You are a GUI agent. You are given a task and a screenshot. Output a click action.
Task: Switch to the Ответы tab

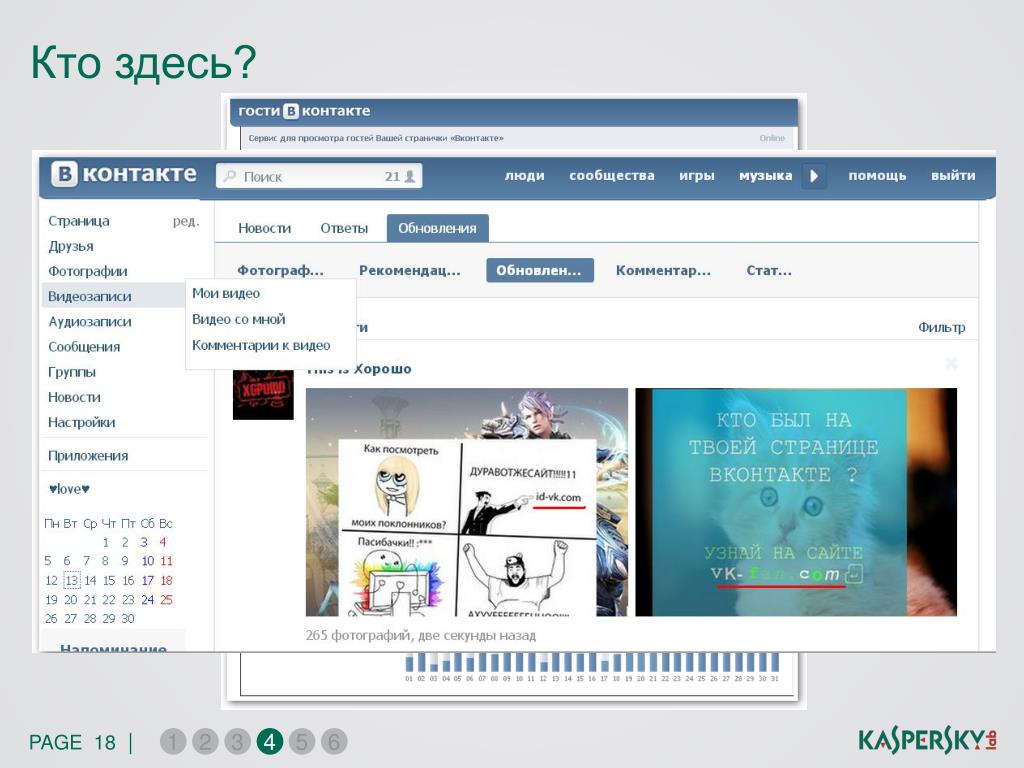pyautogui.click(x=344, y=229)
